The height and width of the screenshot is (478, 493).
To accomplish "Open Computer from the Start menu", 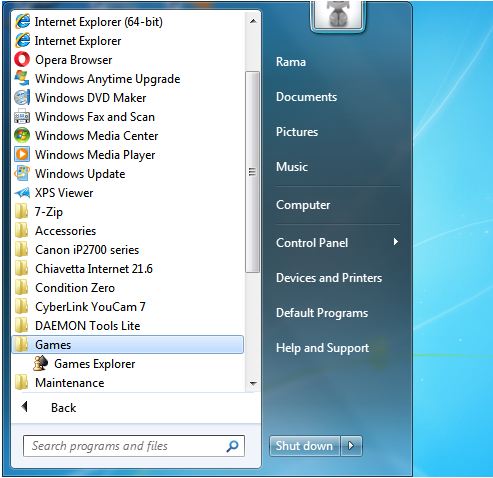I will [303, 205].
